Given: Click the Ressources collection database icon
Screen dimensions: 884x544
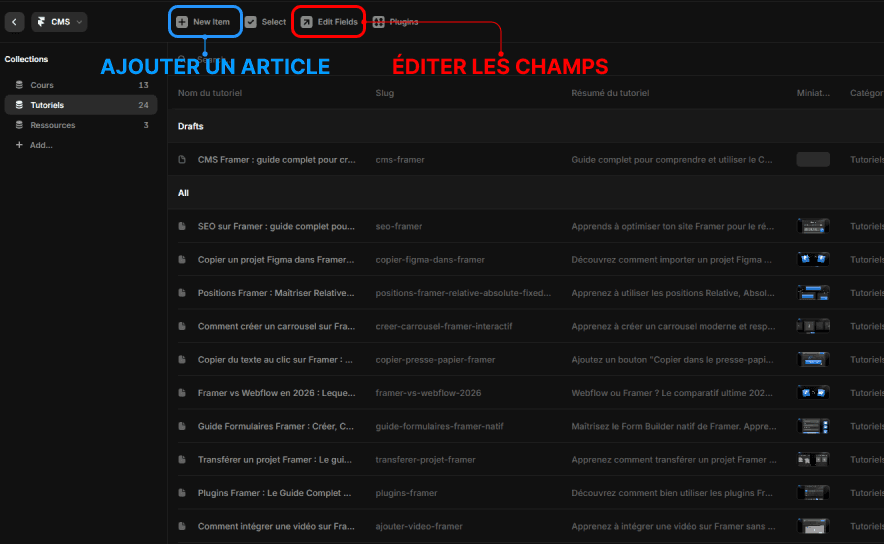Looking at the screenshot, I should [x=19, y=125].
